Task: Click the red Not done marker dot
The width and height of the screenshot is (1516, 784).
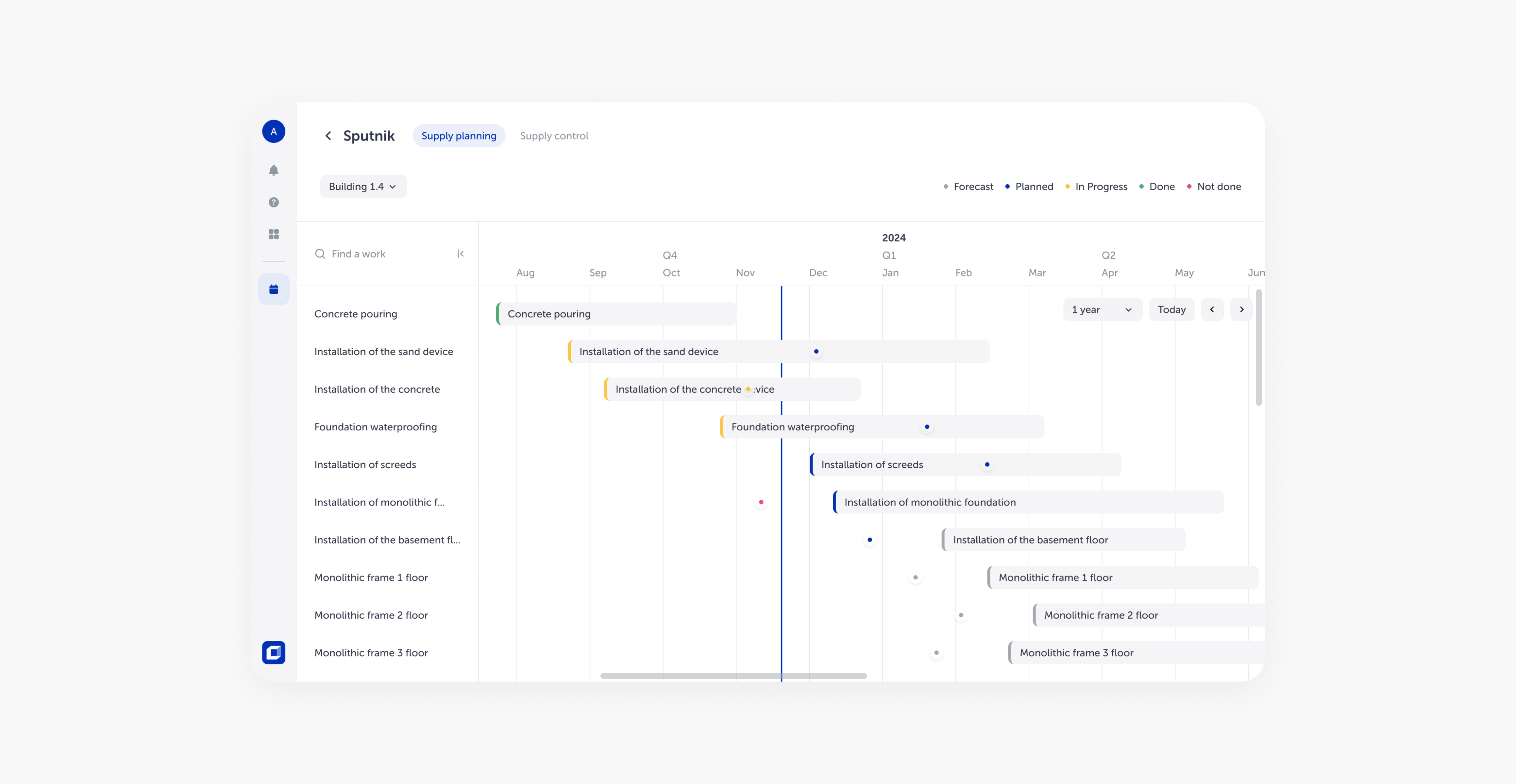Action: tap(761, 502)
